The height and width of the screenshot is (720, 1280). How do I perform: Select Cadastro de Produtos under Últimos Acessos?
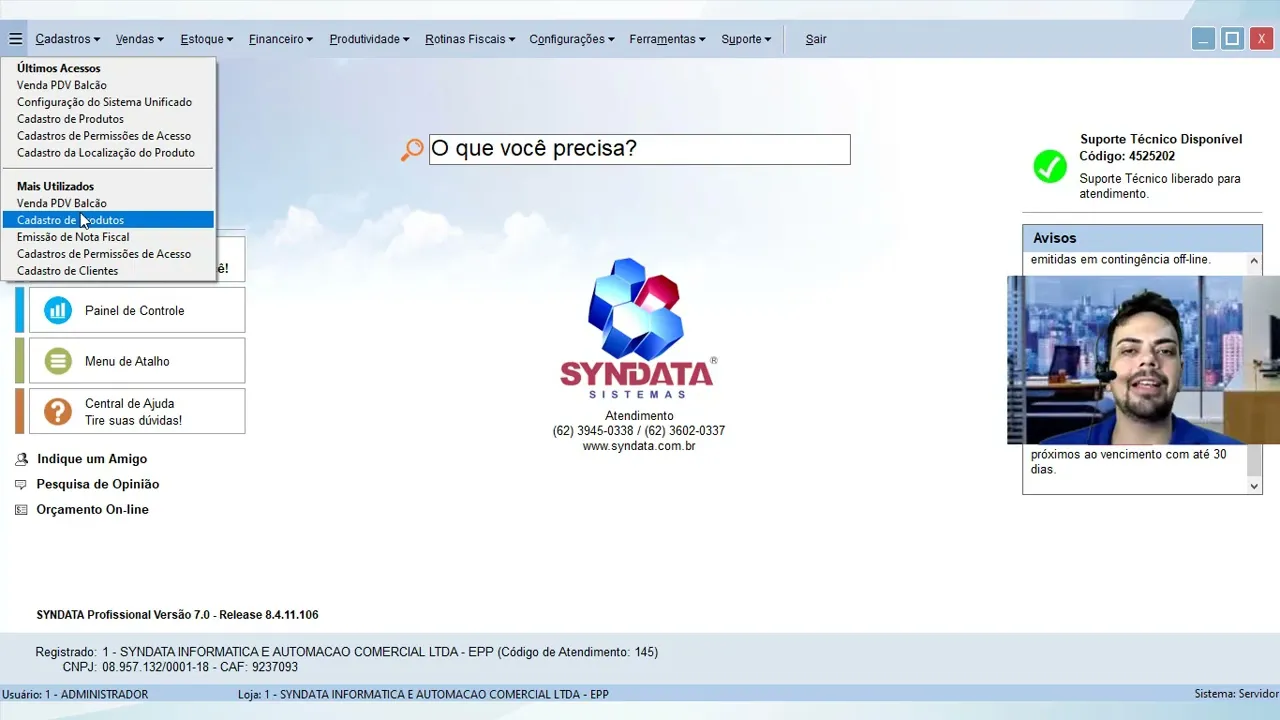point(70,119)
